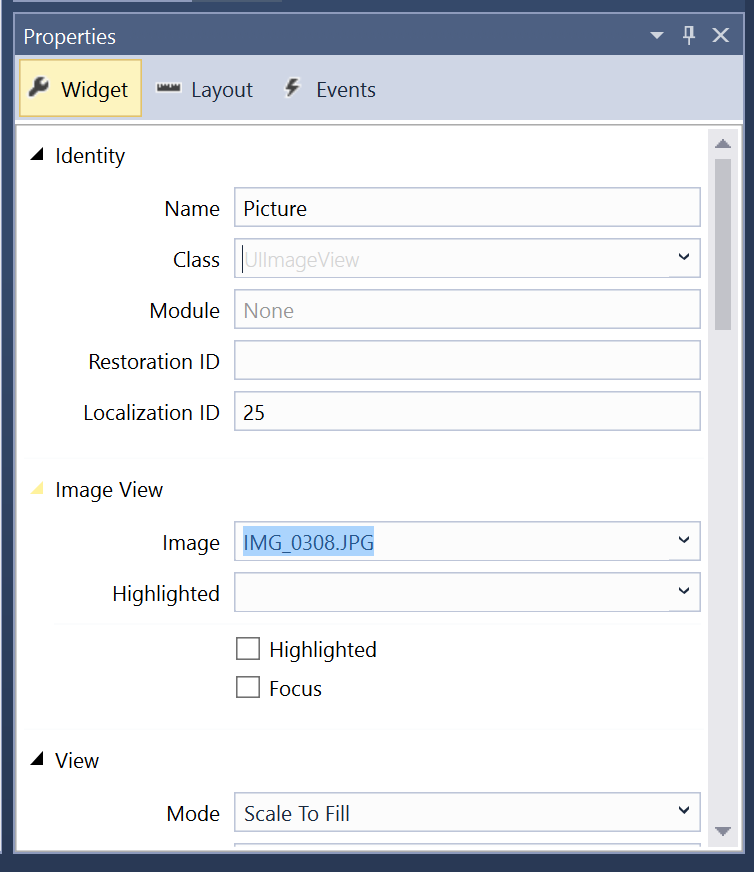
Task: Switch to the Events tab
Action: click(330, 89)
